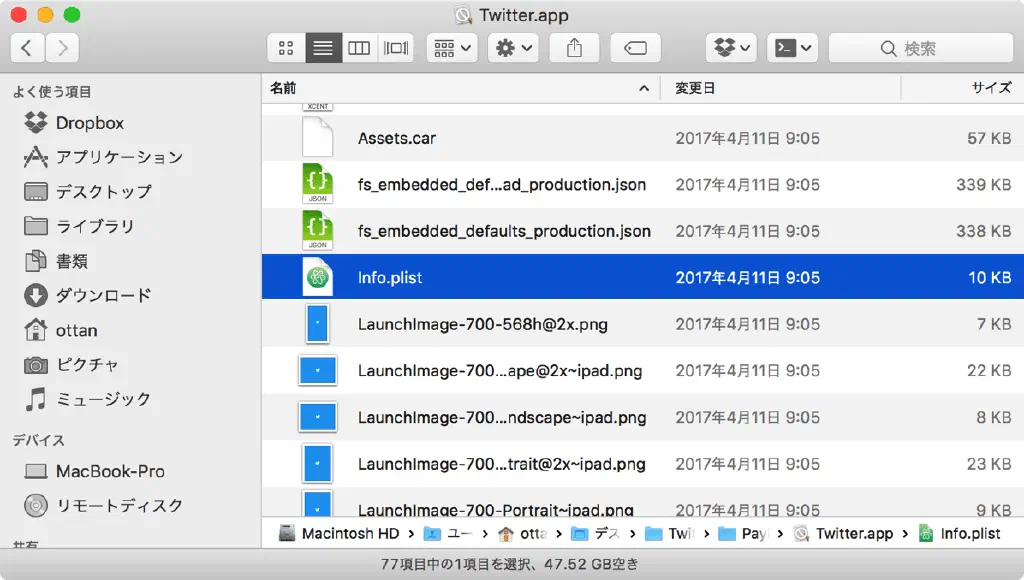Viewport: 1024px width, 580px height.
Task: Select MacBook-Pro under devices
Action: coord(110,471)
